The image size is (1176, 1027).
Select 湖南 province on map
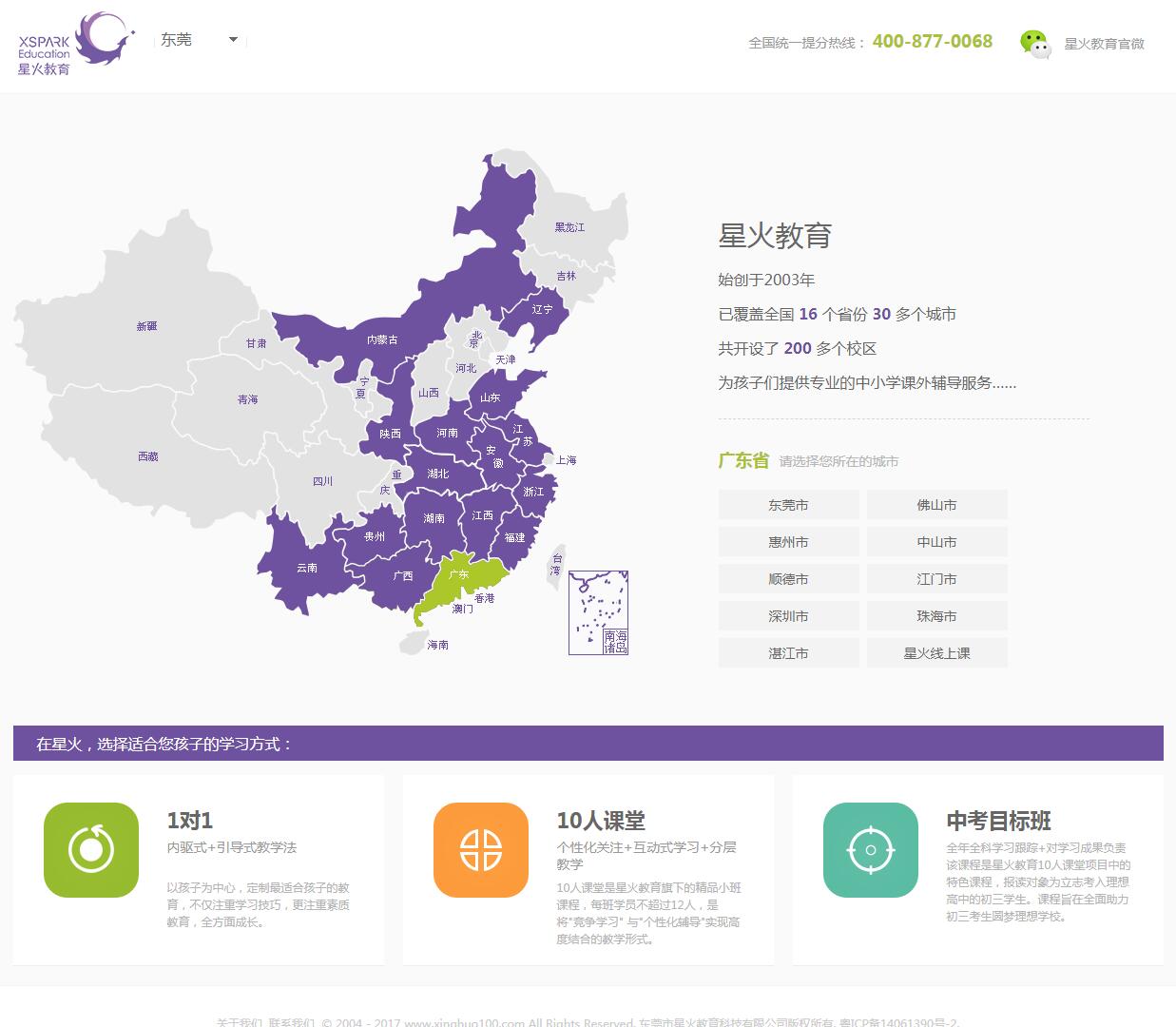(434, 518)
